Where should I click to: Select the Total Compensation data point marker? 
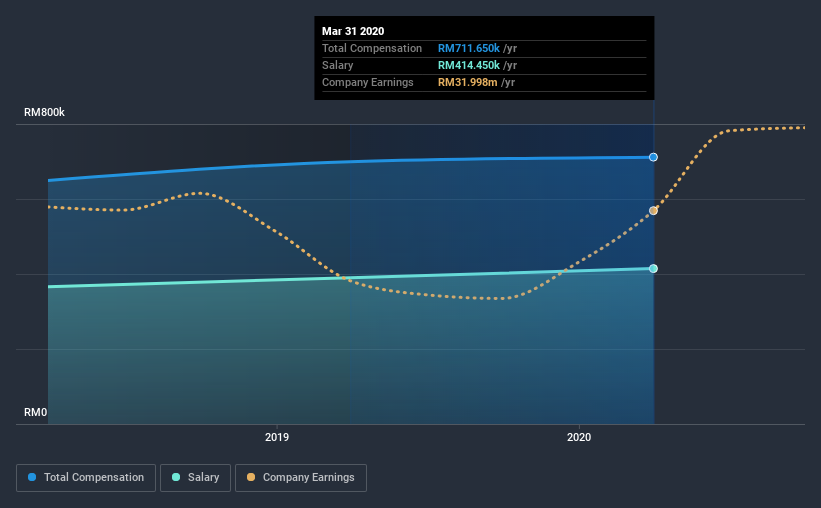tap(653, 157)
